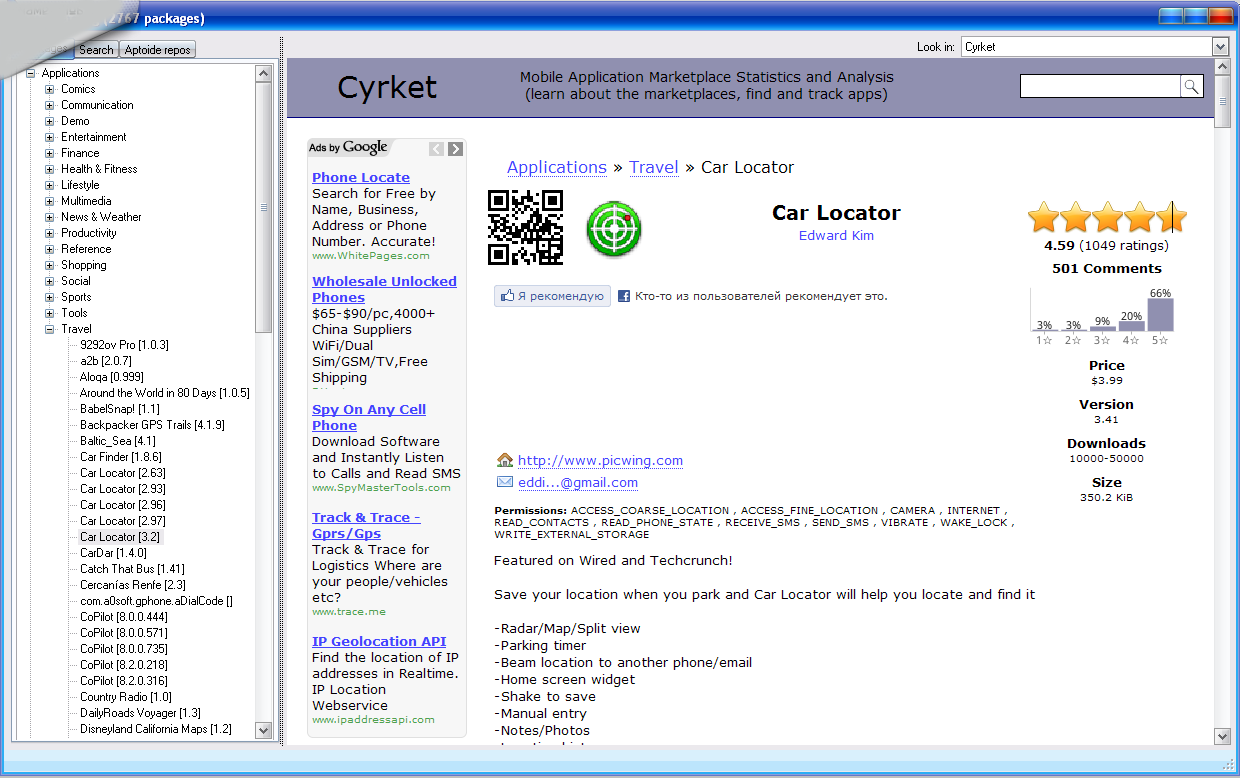Select Car Locator [3.2] in tree

pyautogui.click(x=120, y=537)
